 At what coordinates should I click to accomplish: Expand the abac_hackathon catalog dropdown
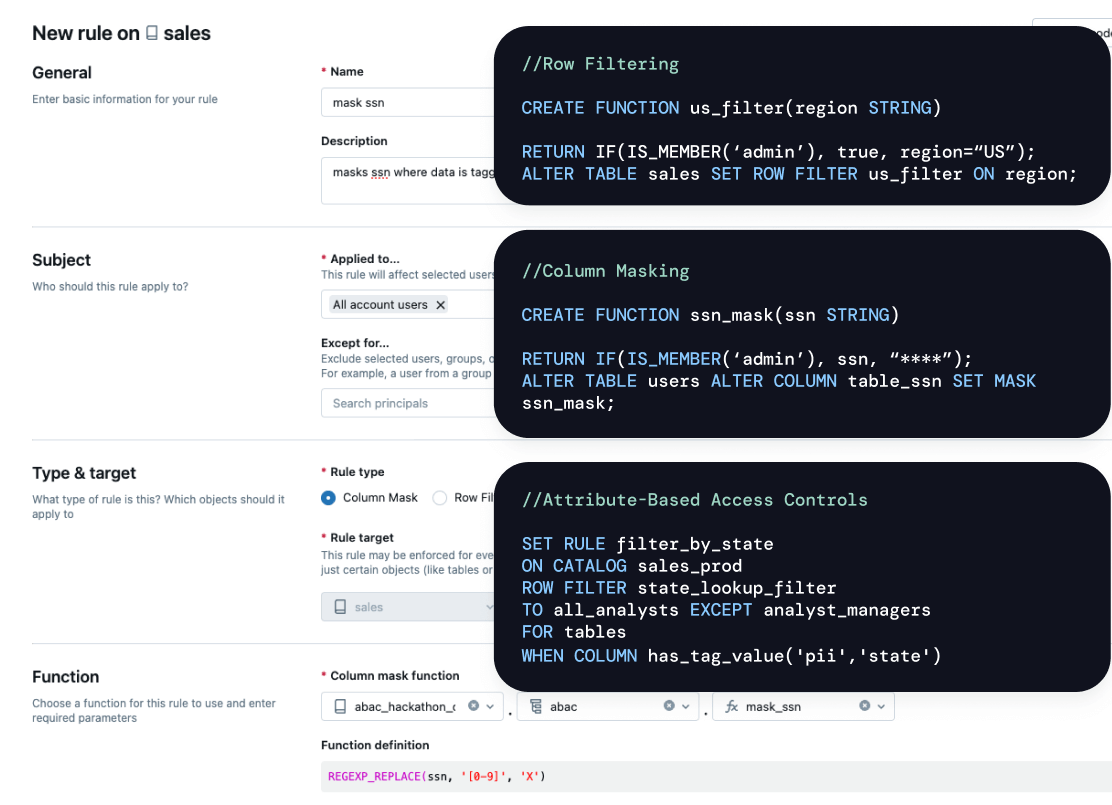pyautogui.click(x=490, y=706)
